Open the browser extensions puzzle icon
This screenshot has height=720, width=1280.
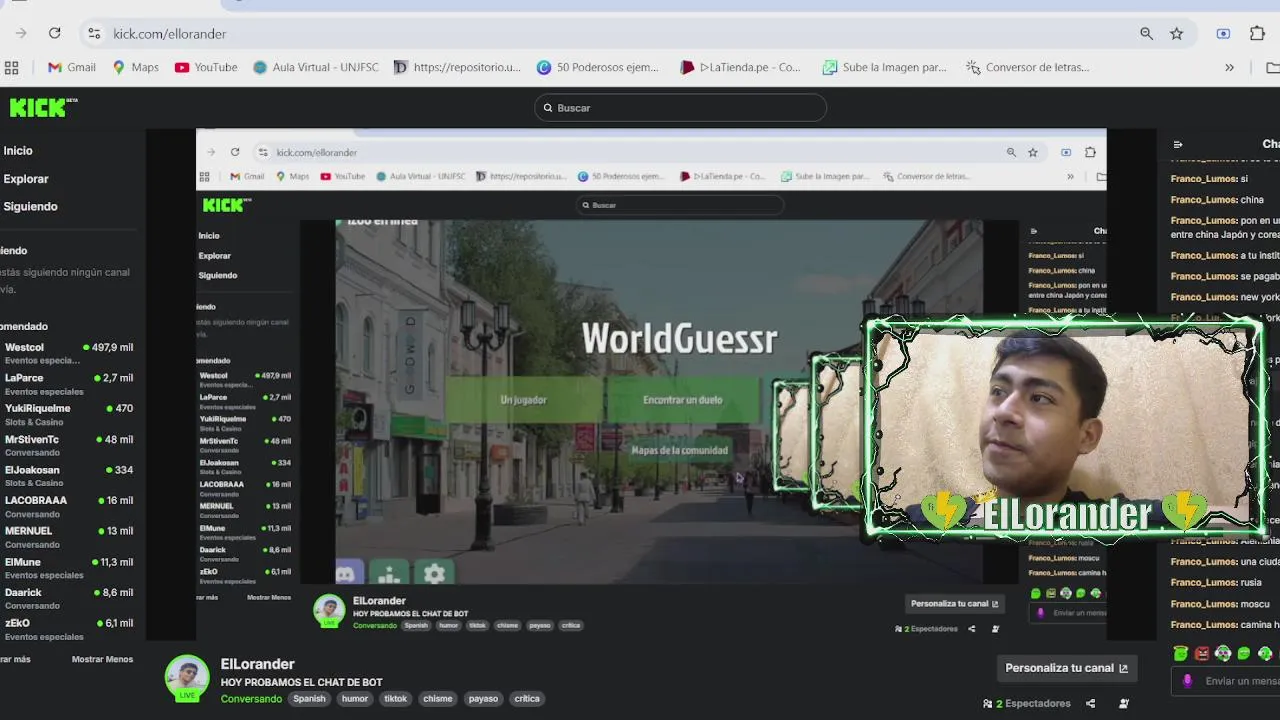click(x=1258, y=33)
